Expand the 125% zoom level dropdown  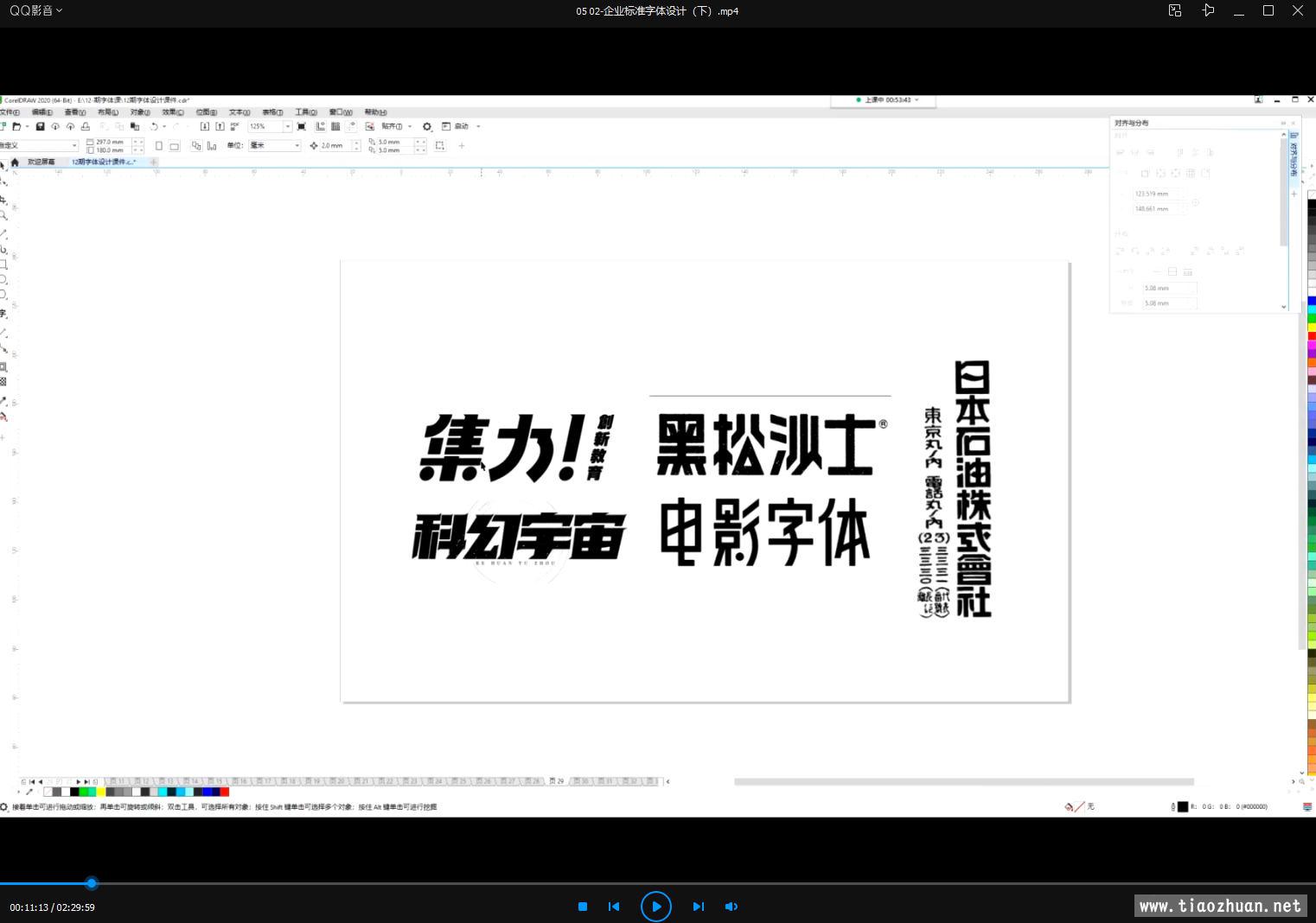[x=288, y=126]
